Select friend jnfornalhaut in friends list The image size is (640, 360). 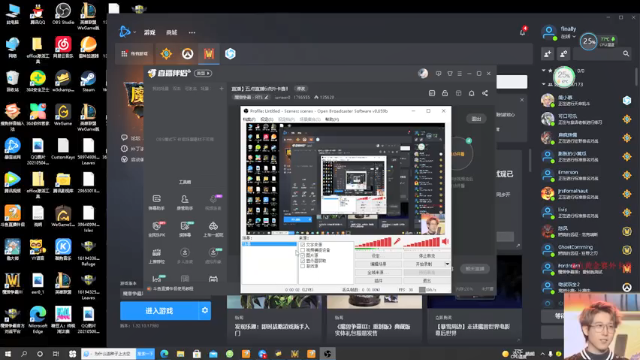click(x=585, y=194)
